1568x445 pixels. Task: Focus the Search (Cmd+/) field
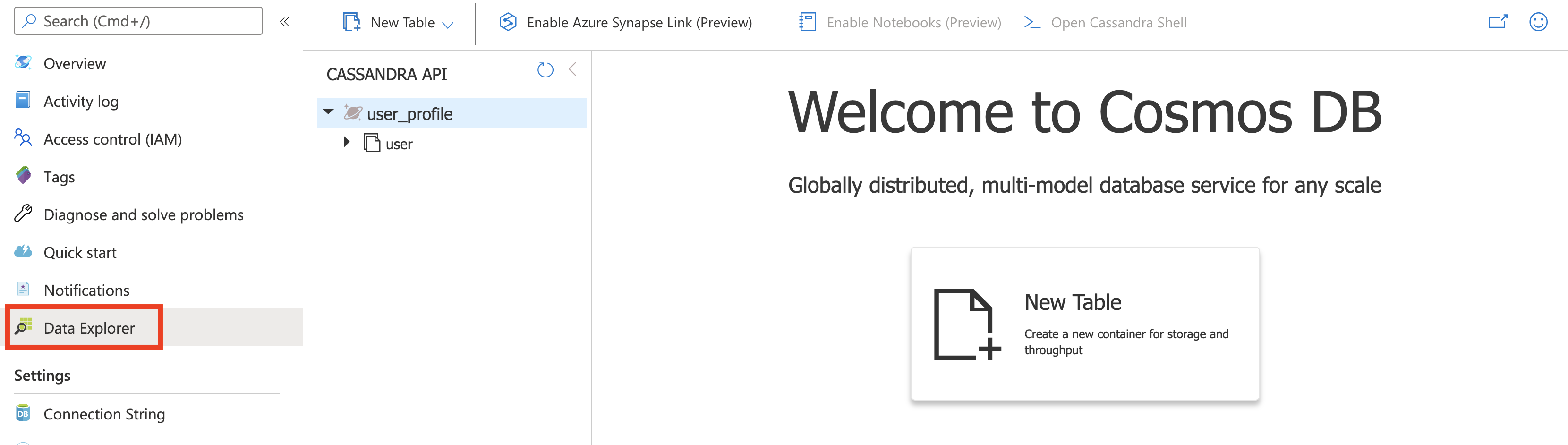[x=138, y=21]
